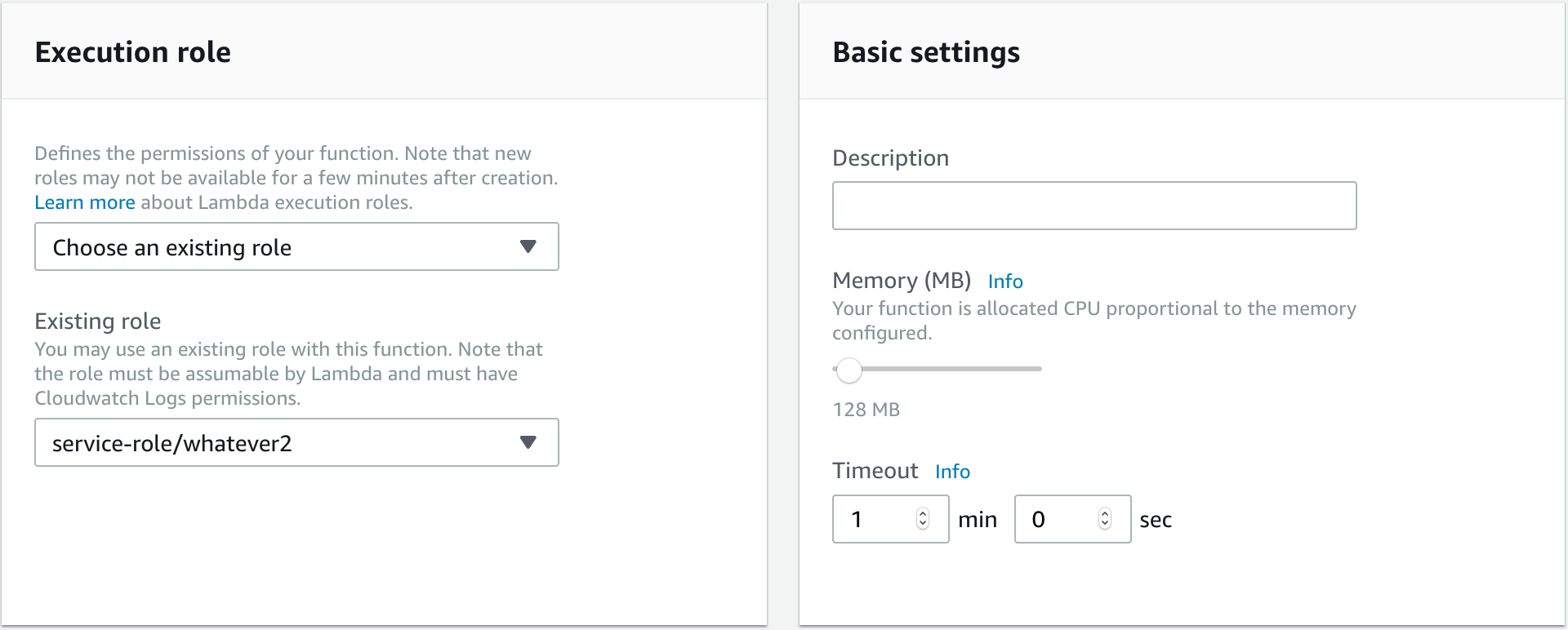
Task: Click the memory slider handle
Action: [x=849, y=370]
